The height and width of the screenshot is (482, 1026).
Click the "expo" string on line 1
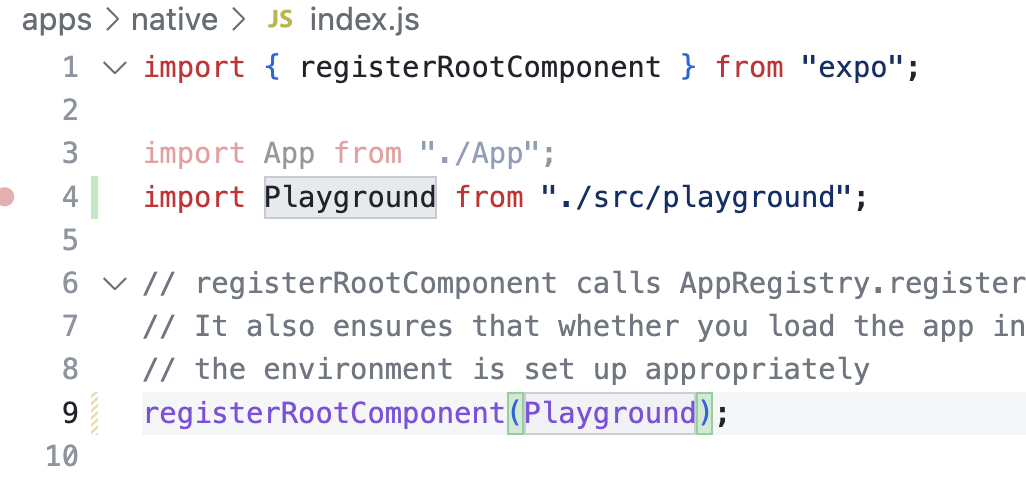[851, 67]
